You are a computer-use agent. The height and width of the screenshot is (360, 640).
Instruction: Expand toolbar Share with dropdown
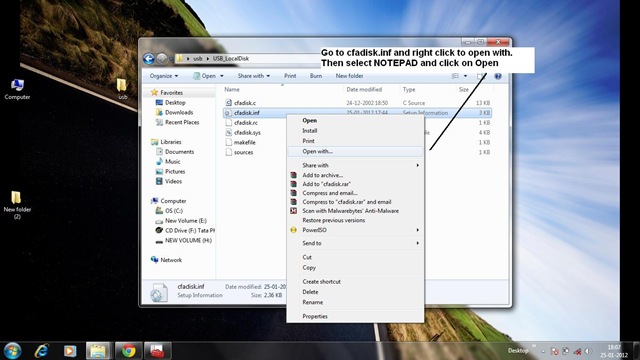tap(253, 76)
